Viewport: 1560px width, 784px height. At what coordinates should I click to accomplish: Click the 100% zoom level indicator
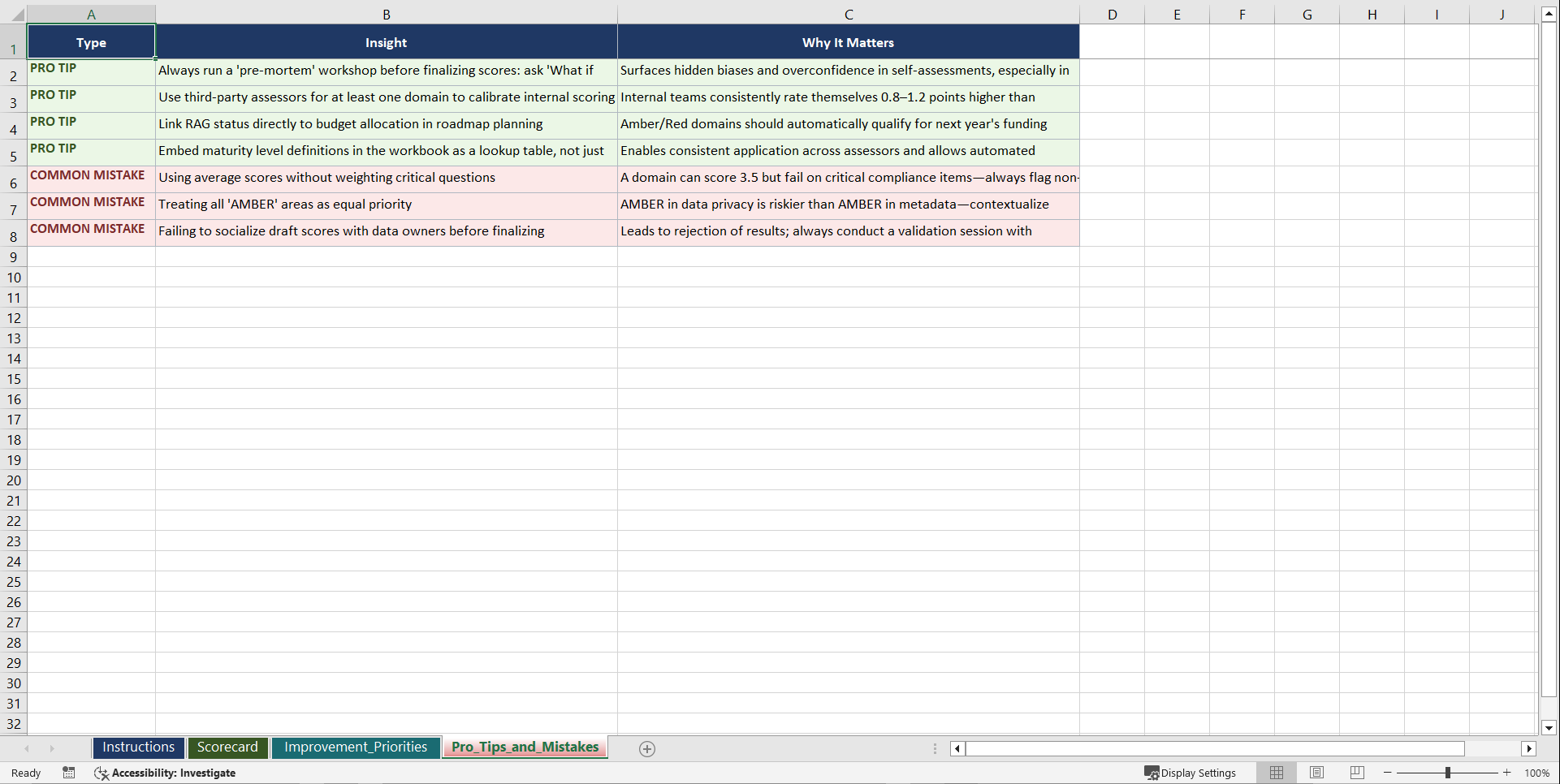[x=1537, y=773]
